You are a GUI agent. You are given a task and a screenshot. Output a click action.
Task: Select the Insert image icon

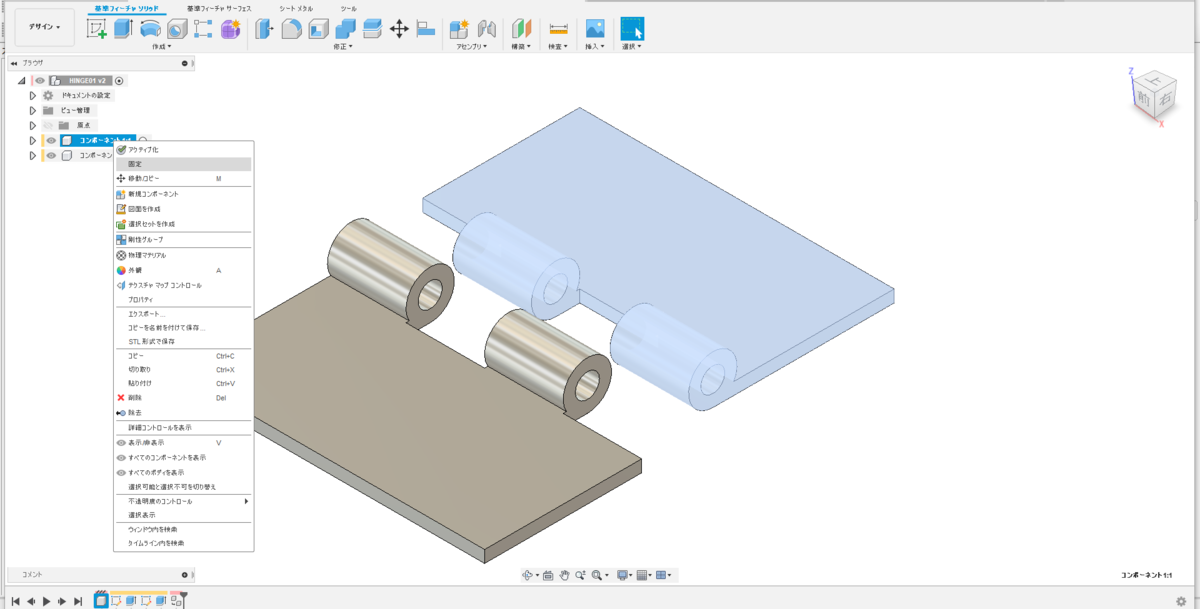pos(595,29)
